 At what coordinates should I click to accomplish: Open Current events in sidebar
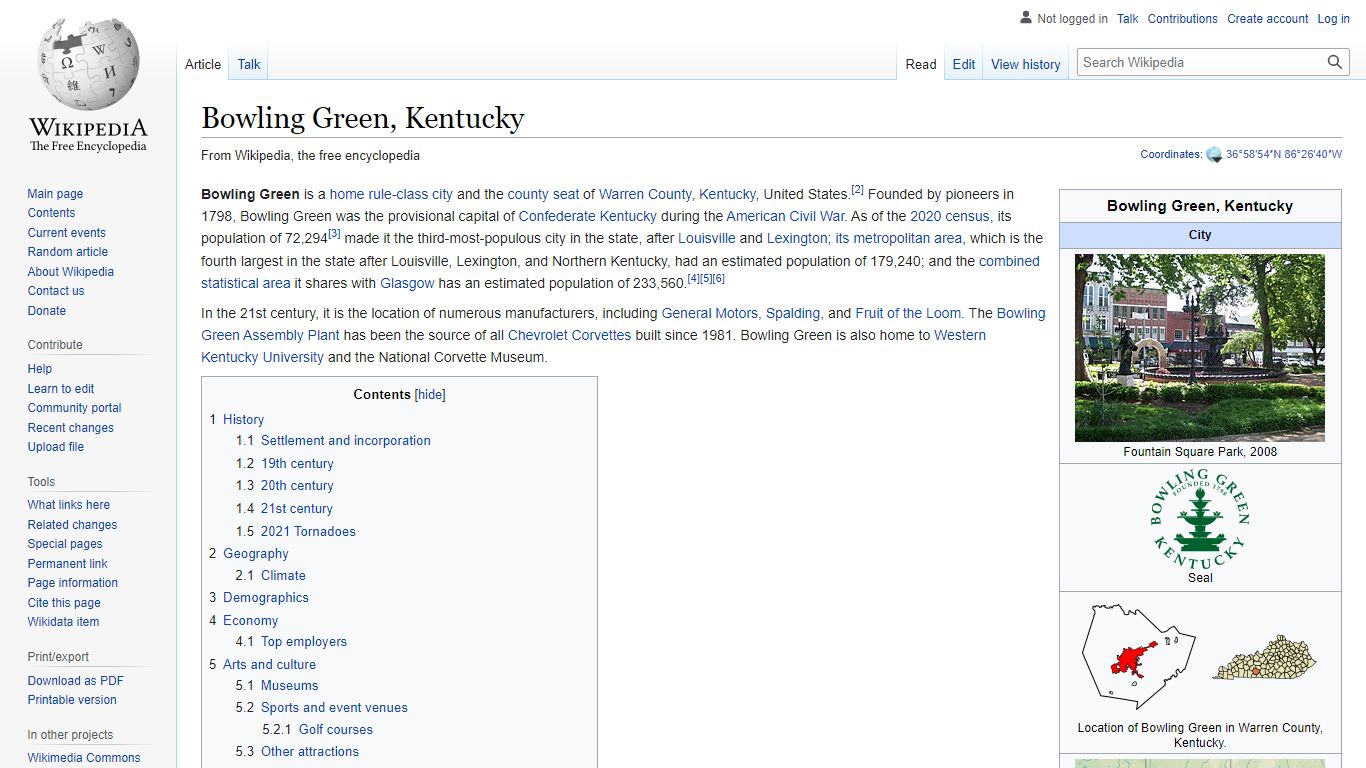point(66,233)
